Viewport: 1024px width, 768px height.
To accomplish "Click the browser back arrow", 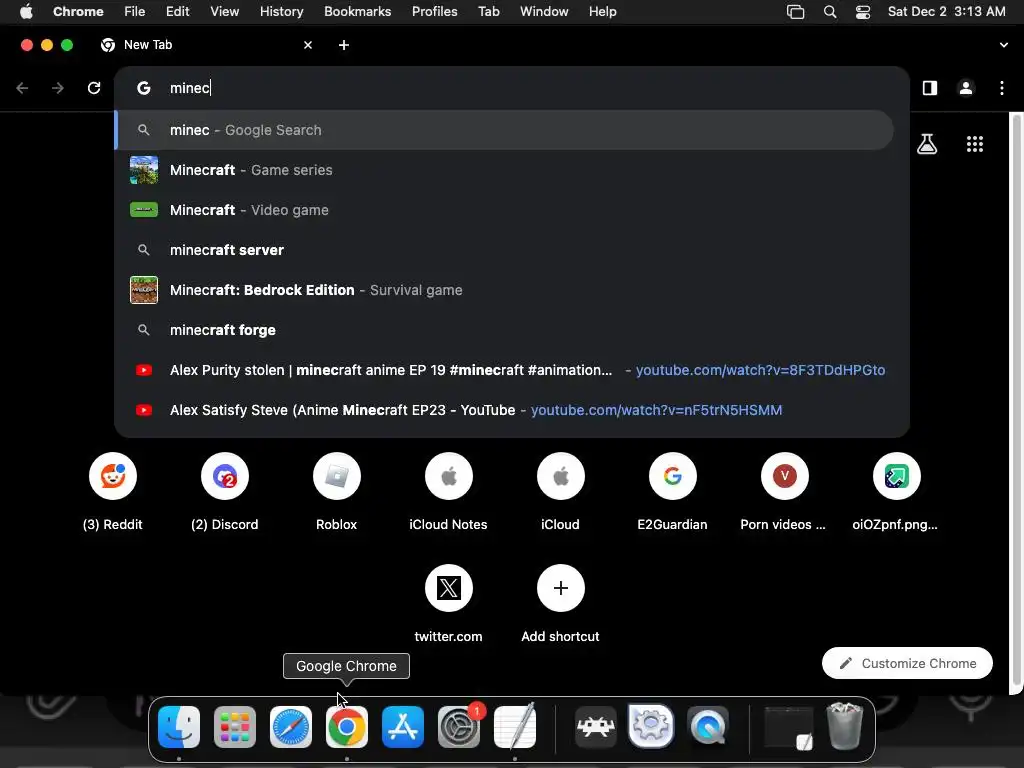I will click(22, 88).
